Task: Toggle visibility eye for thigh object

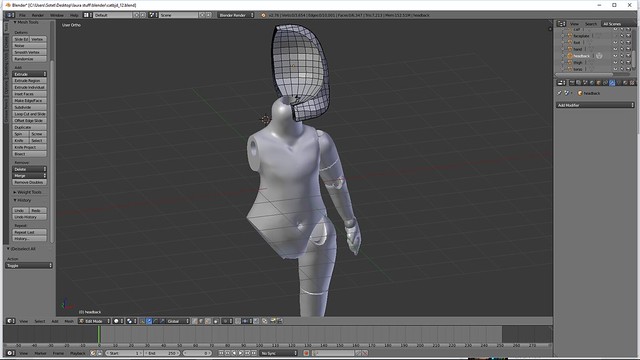Action: [x=616, y=62]
